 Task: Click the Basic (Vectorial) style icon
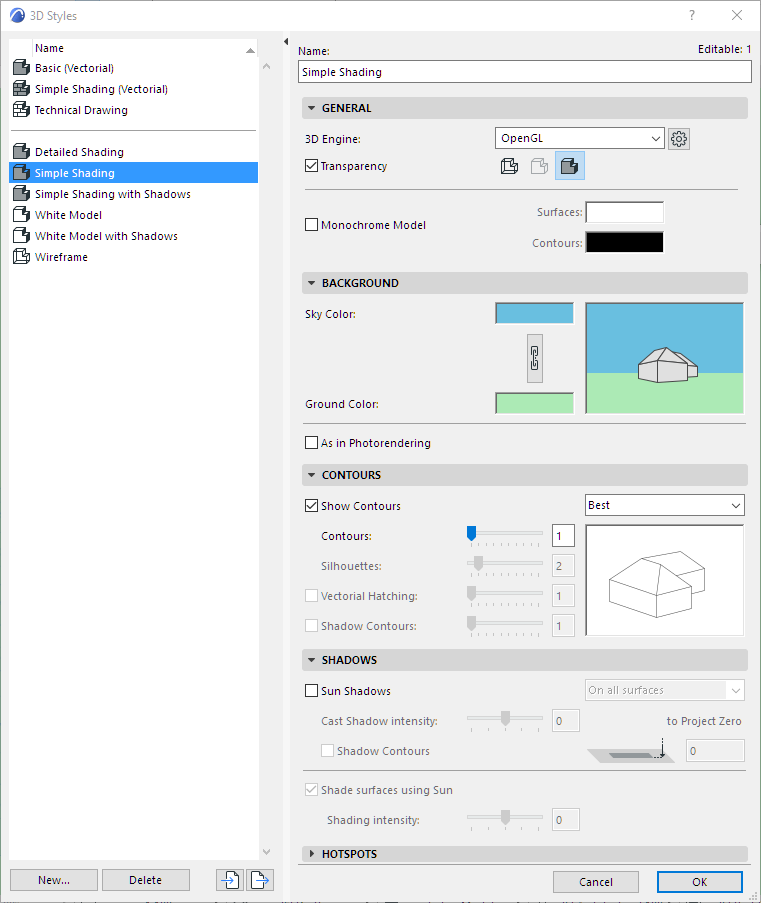[21, 68]
